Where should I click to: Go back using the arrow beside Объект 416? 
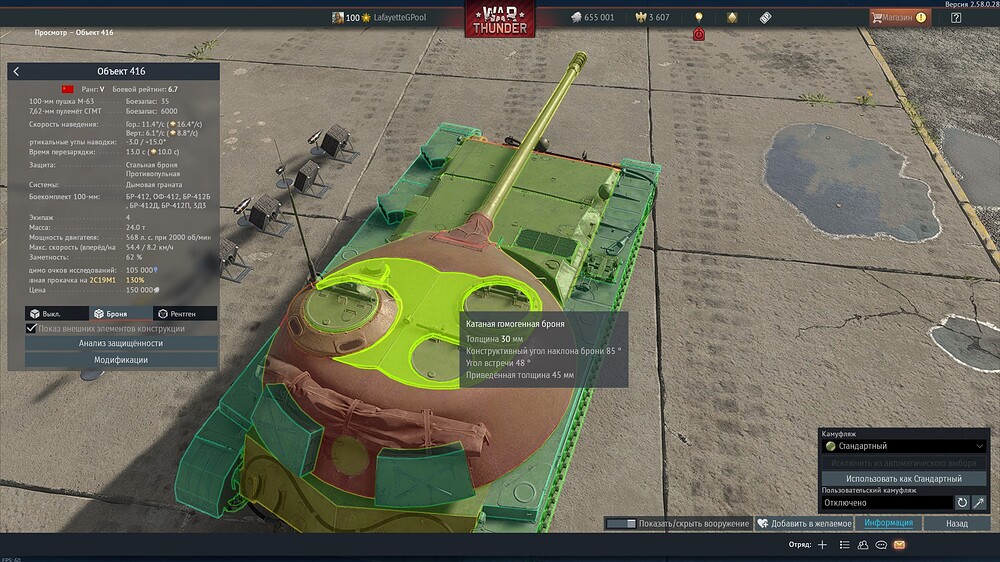coord(17,71)
